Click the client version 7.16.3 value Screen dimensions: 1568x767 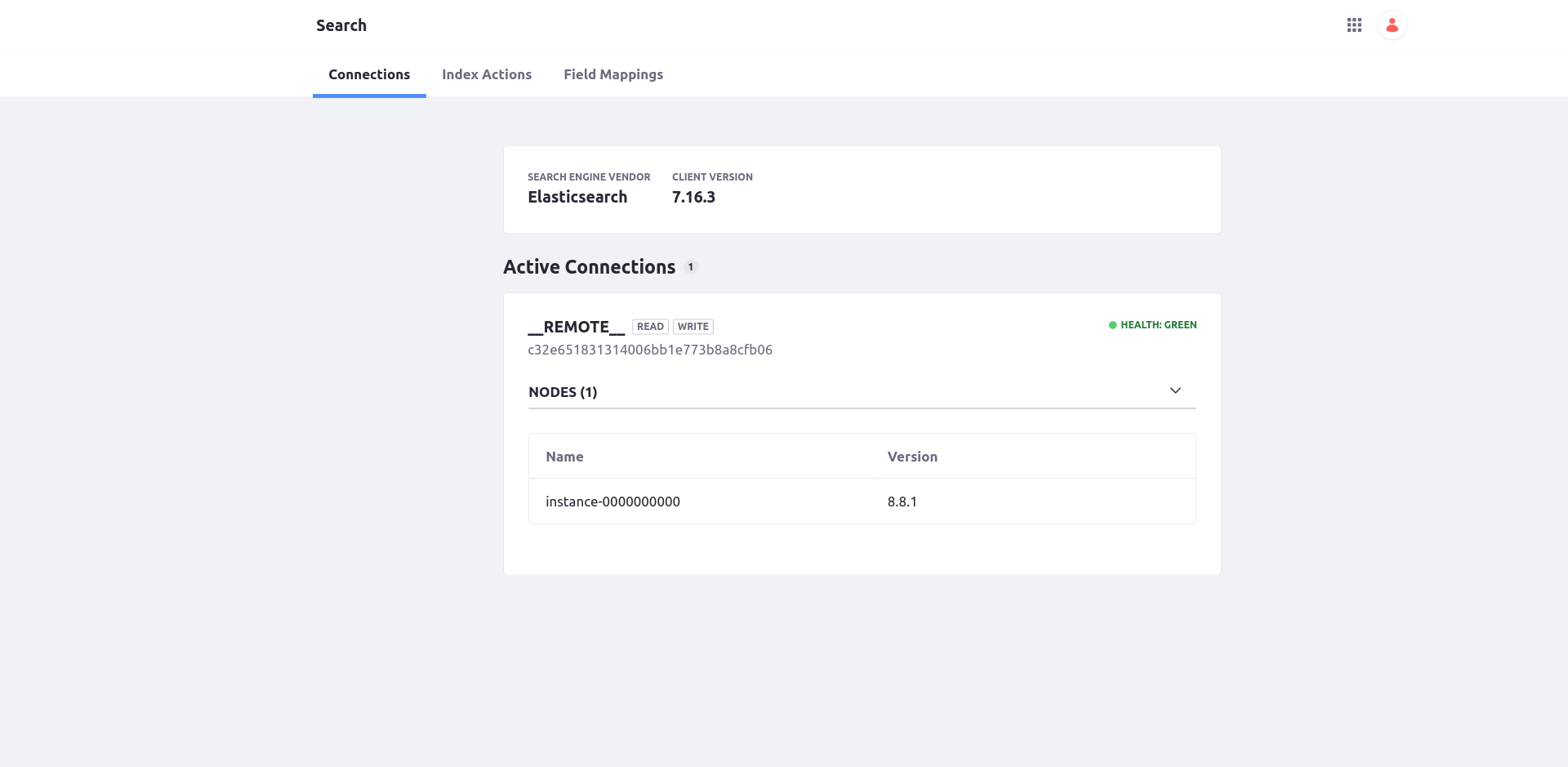point(693,197)
